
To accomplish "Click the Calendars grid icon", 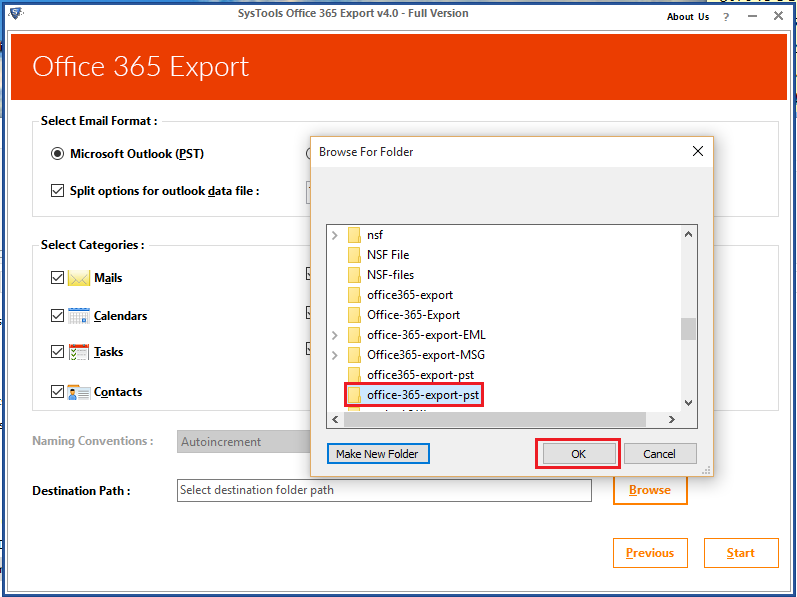I will (79, 316).
